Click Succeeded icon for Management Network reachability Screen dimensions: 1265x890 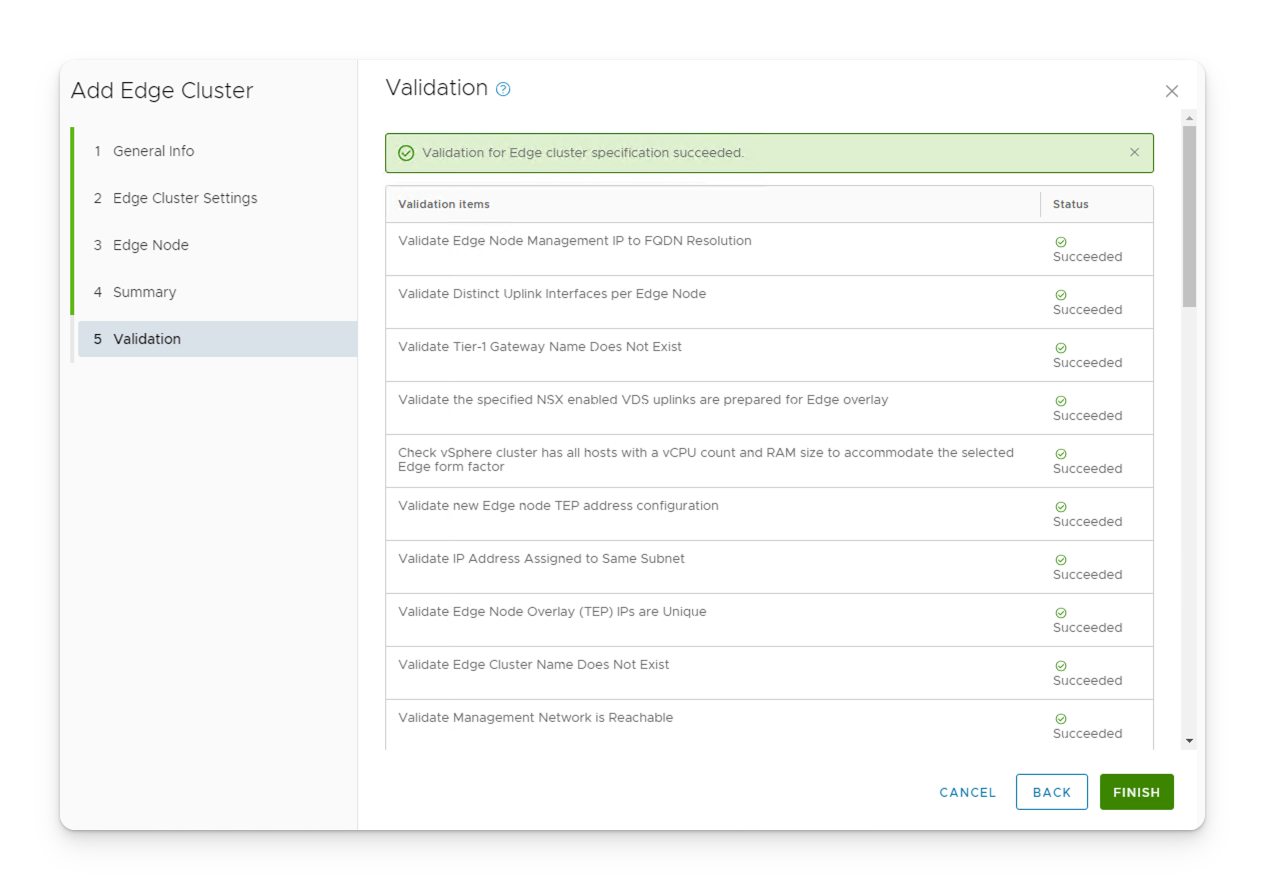[x=1059, y=717]
